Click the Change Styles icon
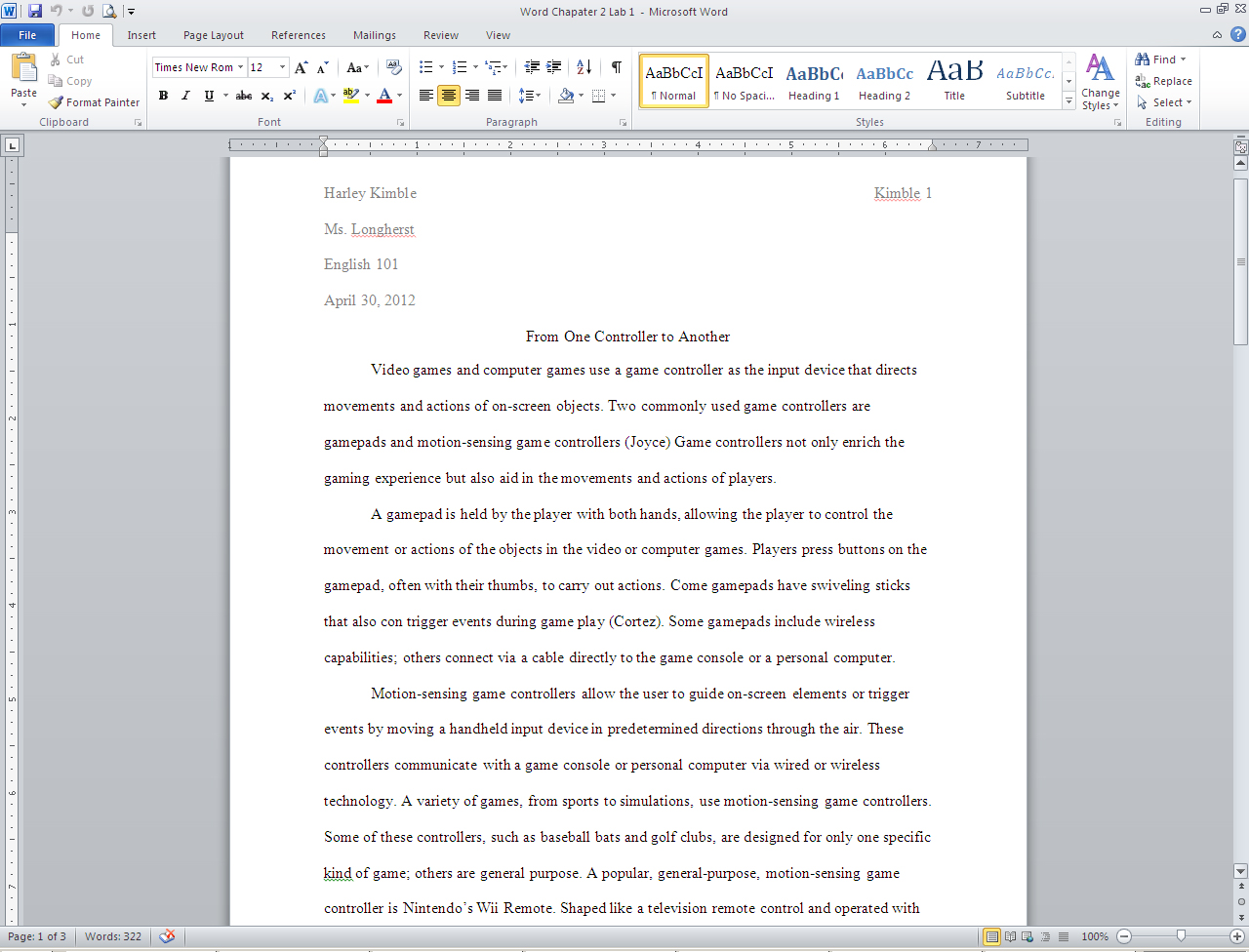Image resolution: width=1249 pixels, height=952 pixels. 1100,82
